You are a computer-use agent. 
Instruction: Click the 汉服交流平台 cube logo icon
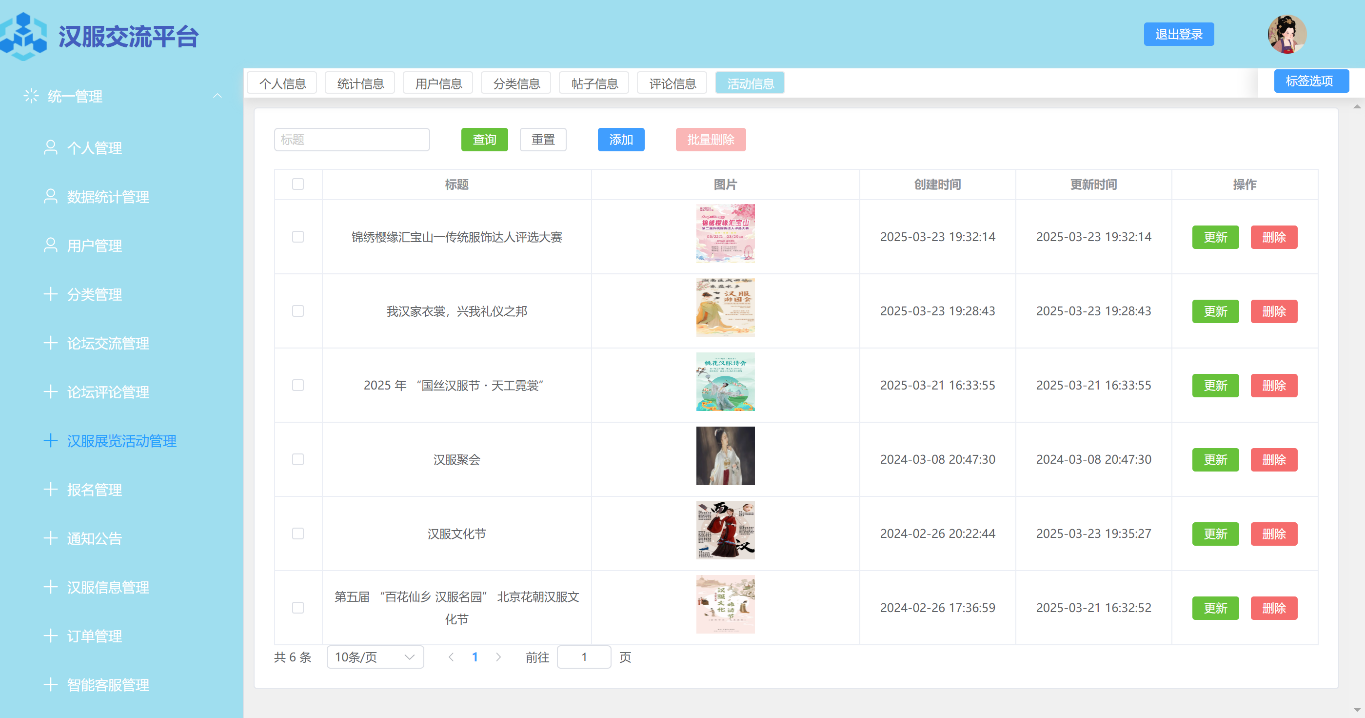tap(22, 36)
